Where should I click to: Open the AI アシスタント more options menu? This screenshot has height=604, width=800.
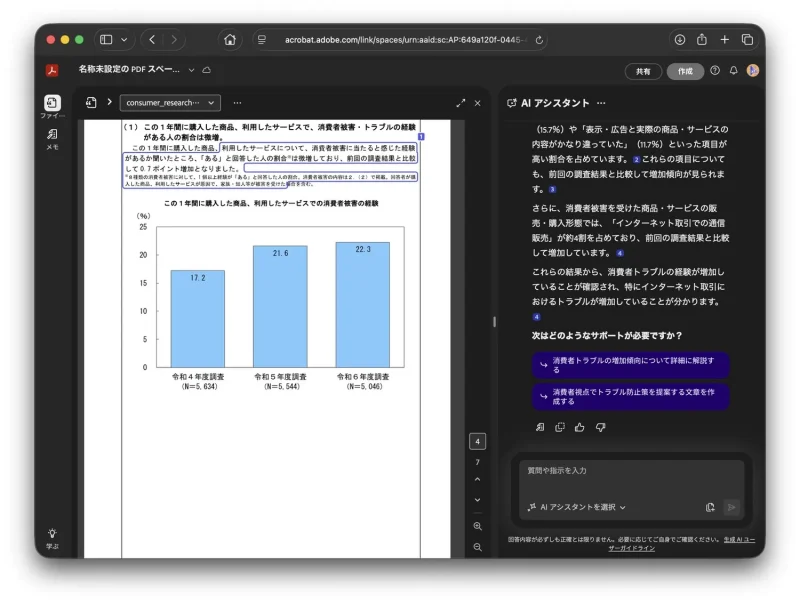tap(601, 102)
